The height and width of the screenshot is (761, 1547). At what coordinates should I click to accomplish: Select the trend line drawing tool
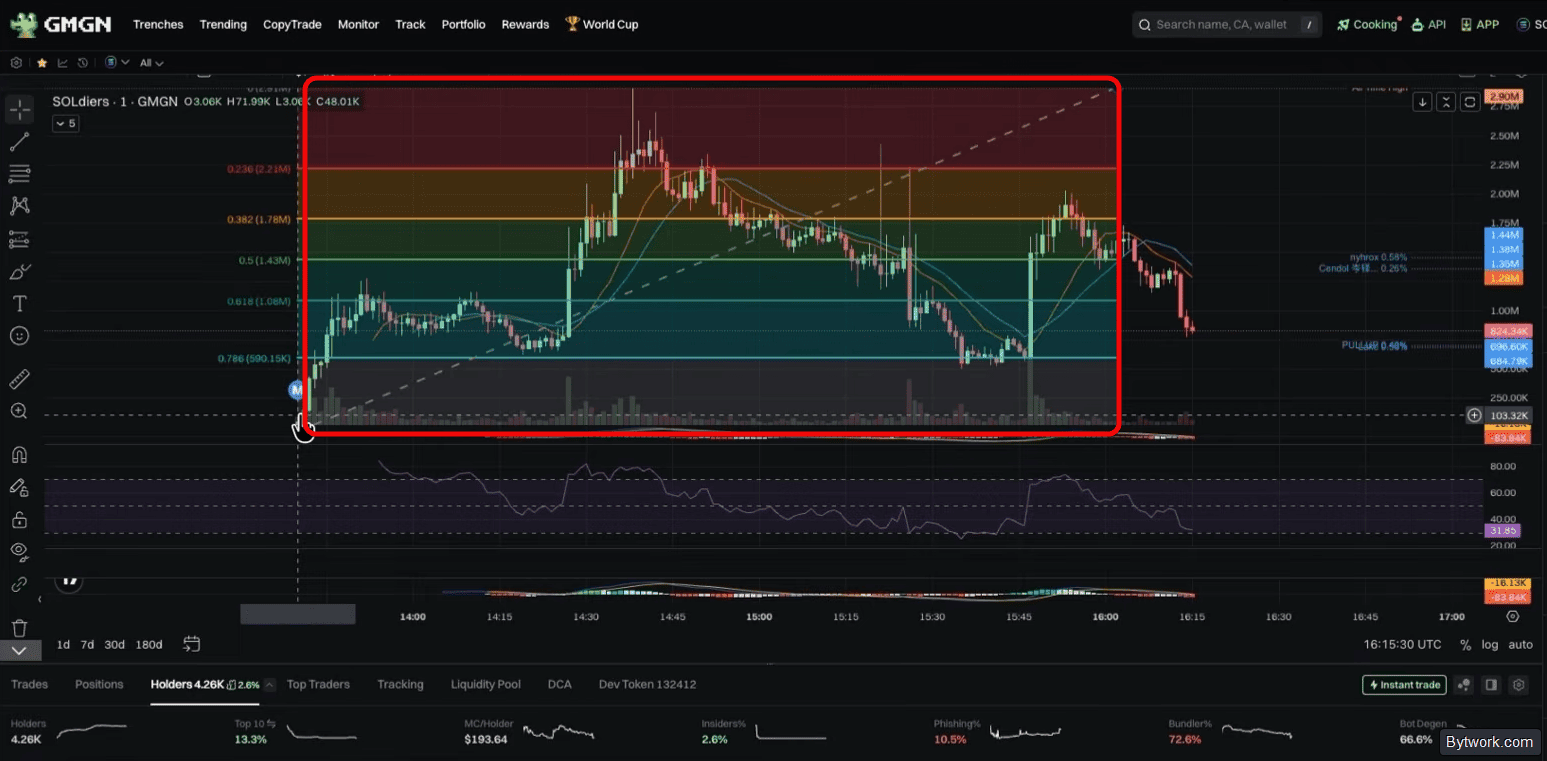click(19, 141)
